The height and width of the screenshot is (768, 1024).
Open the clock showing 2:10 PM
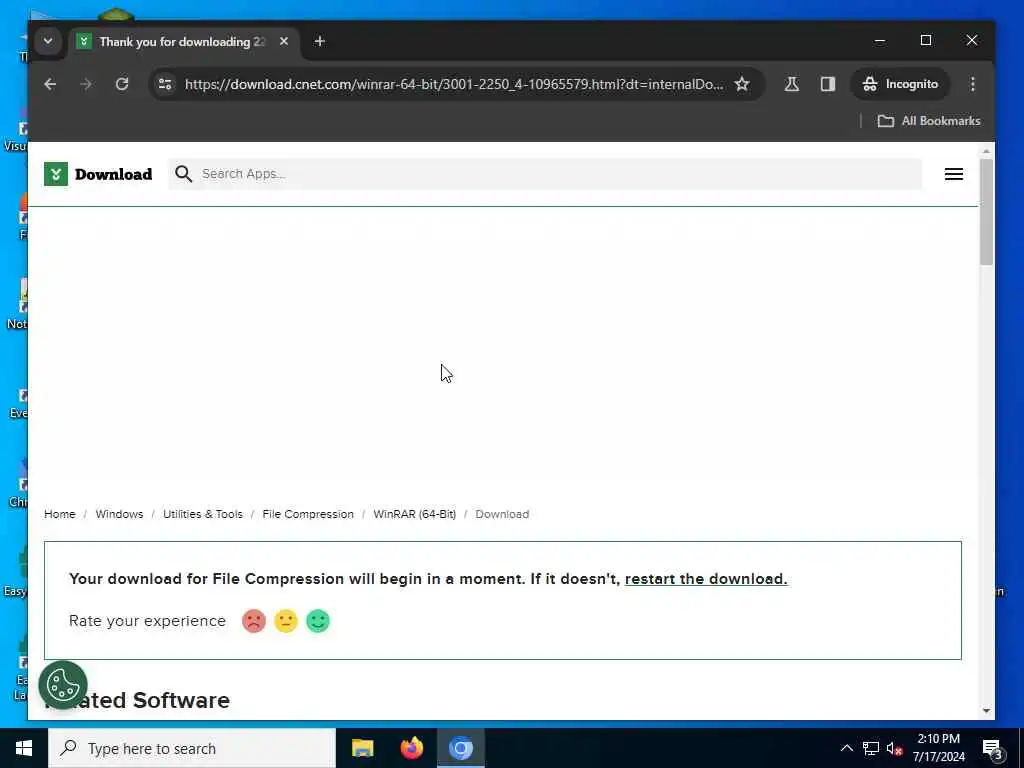point(938,748)
